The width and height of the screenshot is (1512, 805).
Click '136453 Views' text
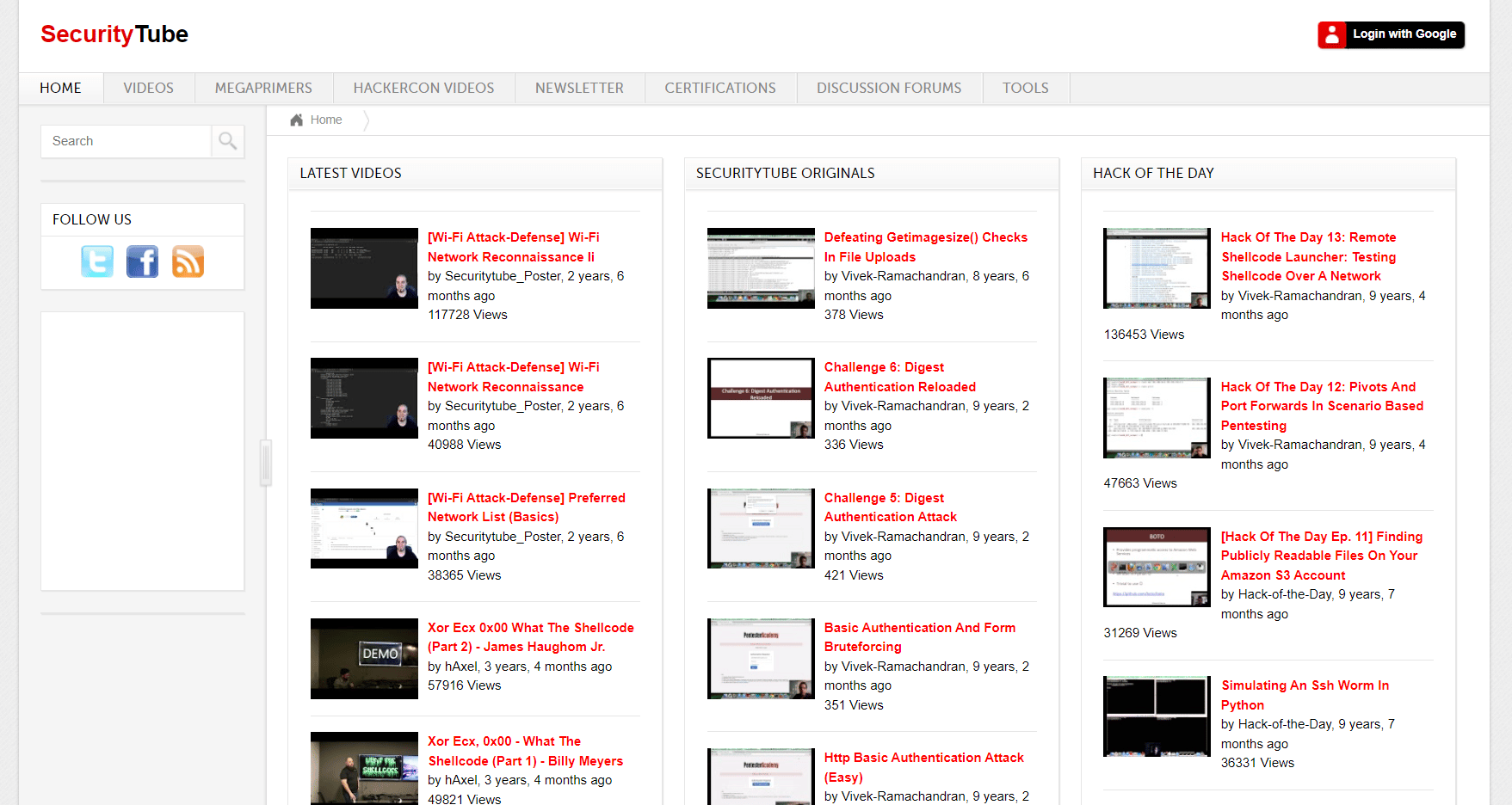pos(1144,335)
